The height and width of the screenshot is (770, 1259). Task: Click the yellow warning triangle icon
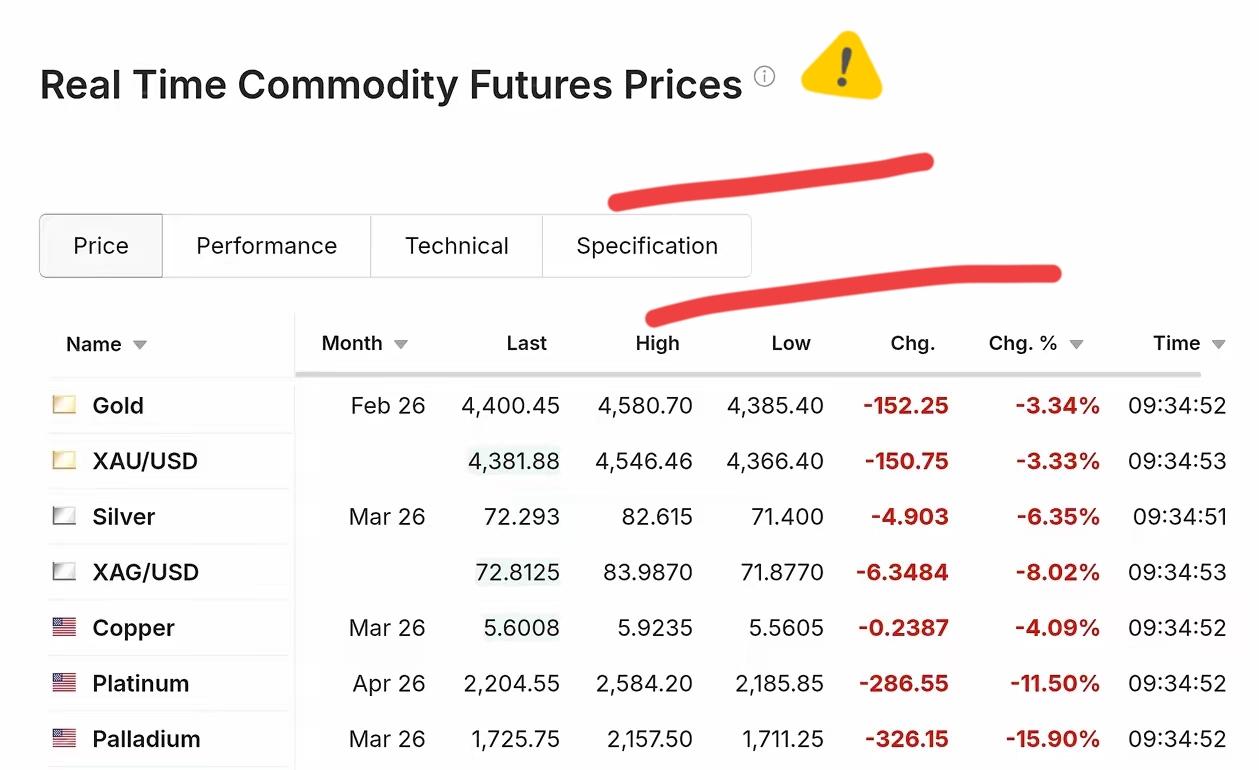[x=842, y=68]
